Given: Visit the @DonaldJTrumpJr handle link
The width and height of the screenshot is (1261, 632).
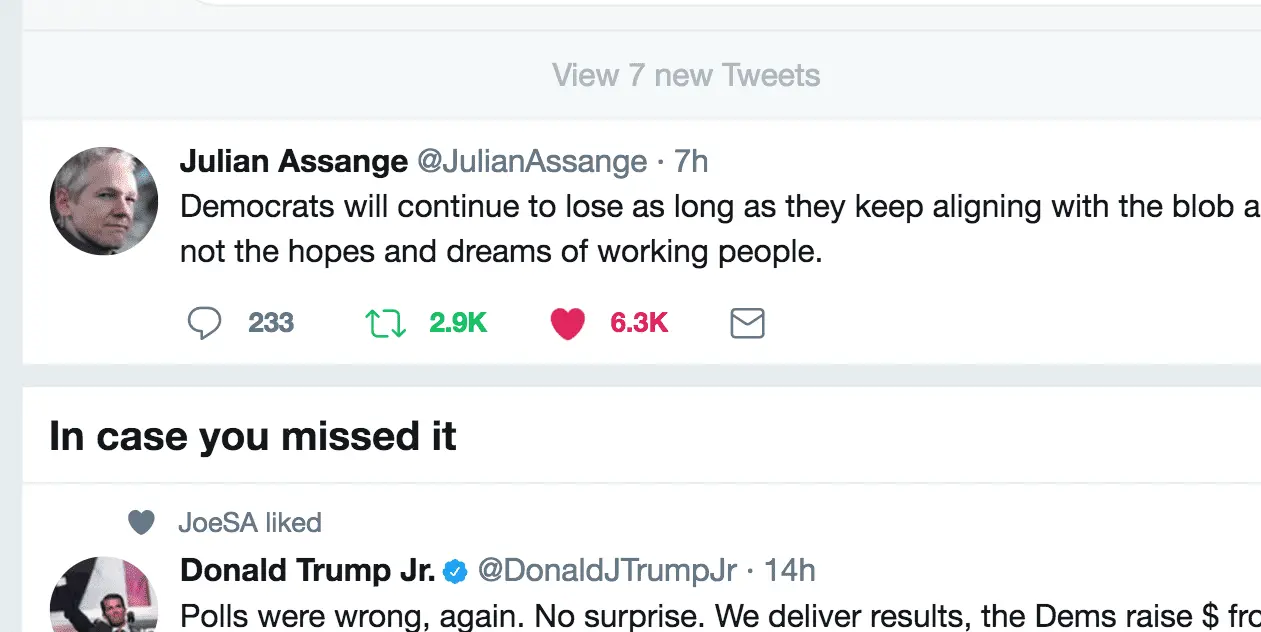Looking at the screenshot, I should pyautogui.click(x=607, y=571).
